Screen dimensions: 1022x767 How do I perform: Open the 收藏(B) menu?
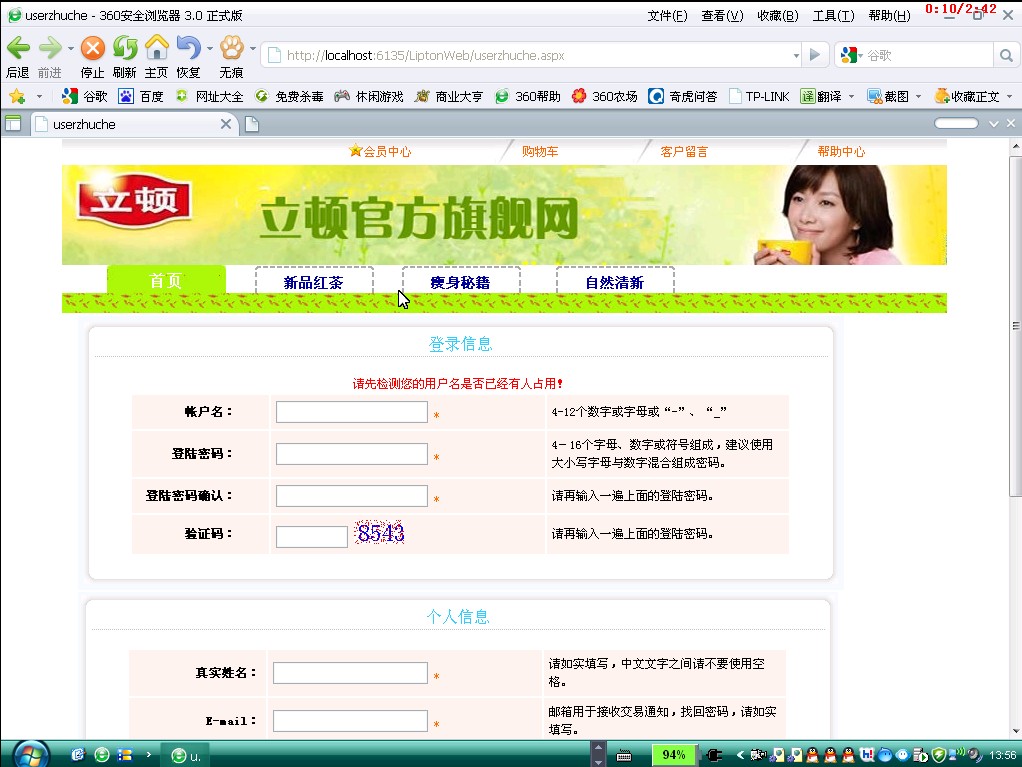[x=778, y=16]
